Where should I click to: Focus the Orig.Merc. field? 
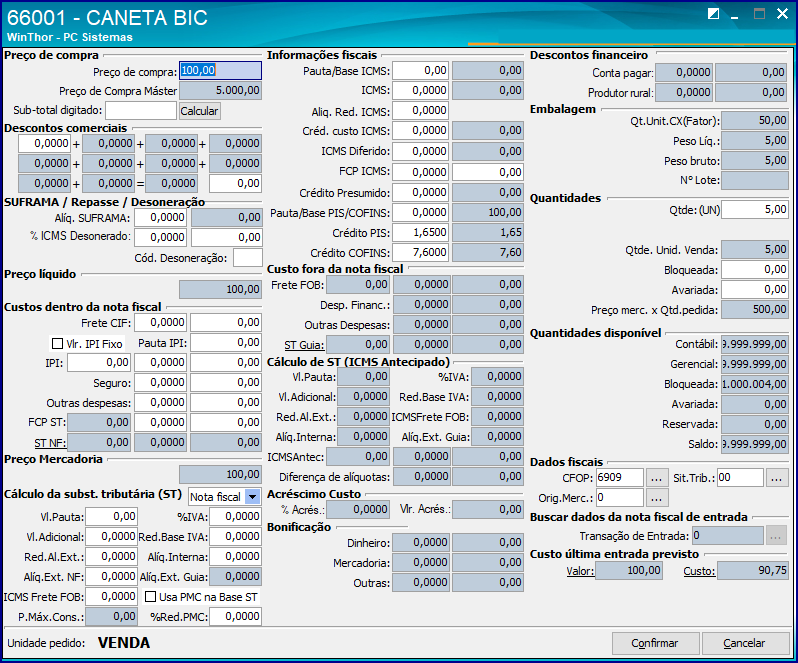[619, 498]
